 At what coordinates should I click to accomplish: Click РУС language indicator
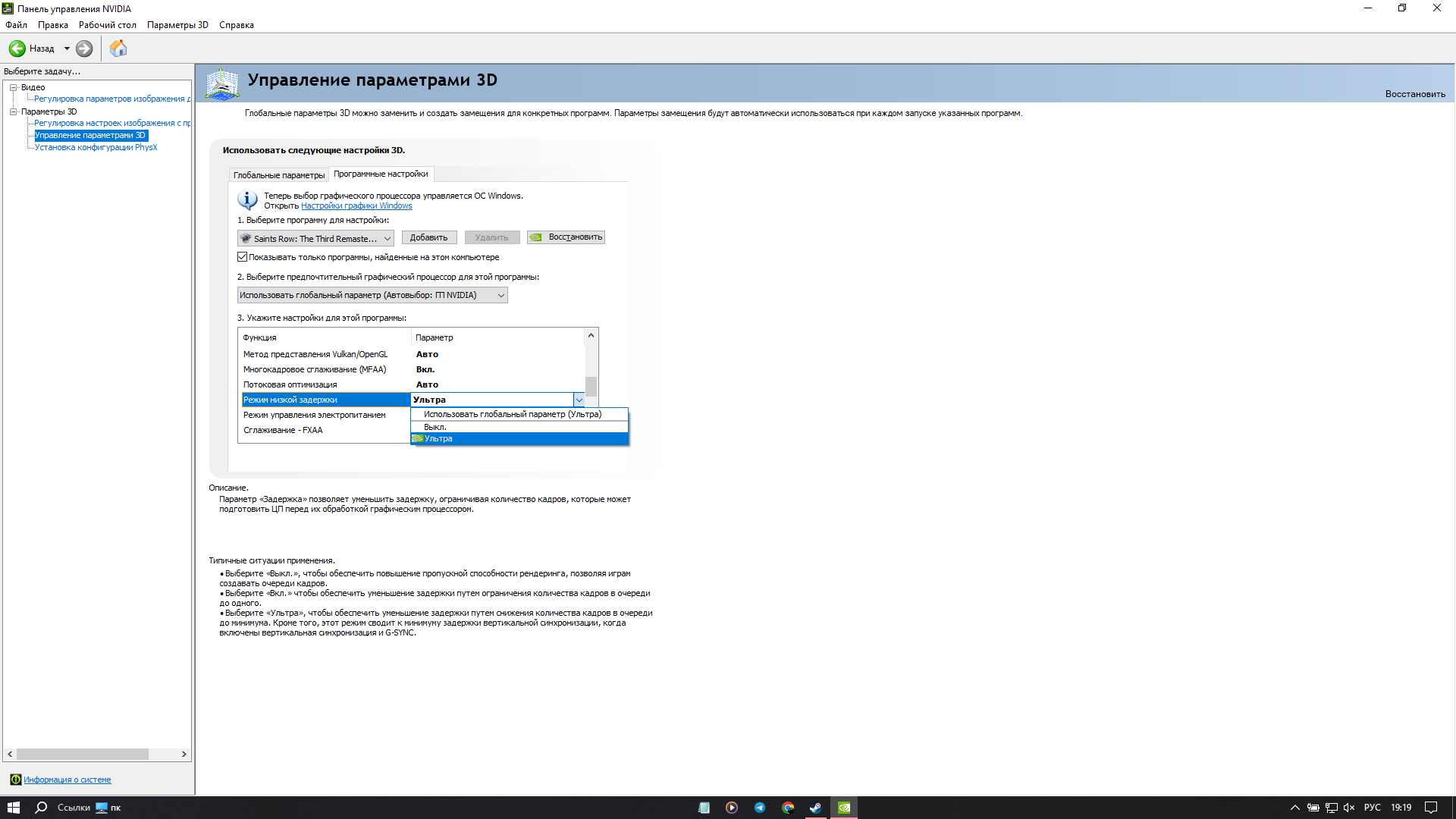coord(1373,808)
